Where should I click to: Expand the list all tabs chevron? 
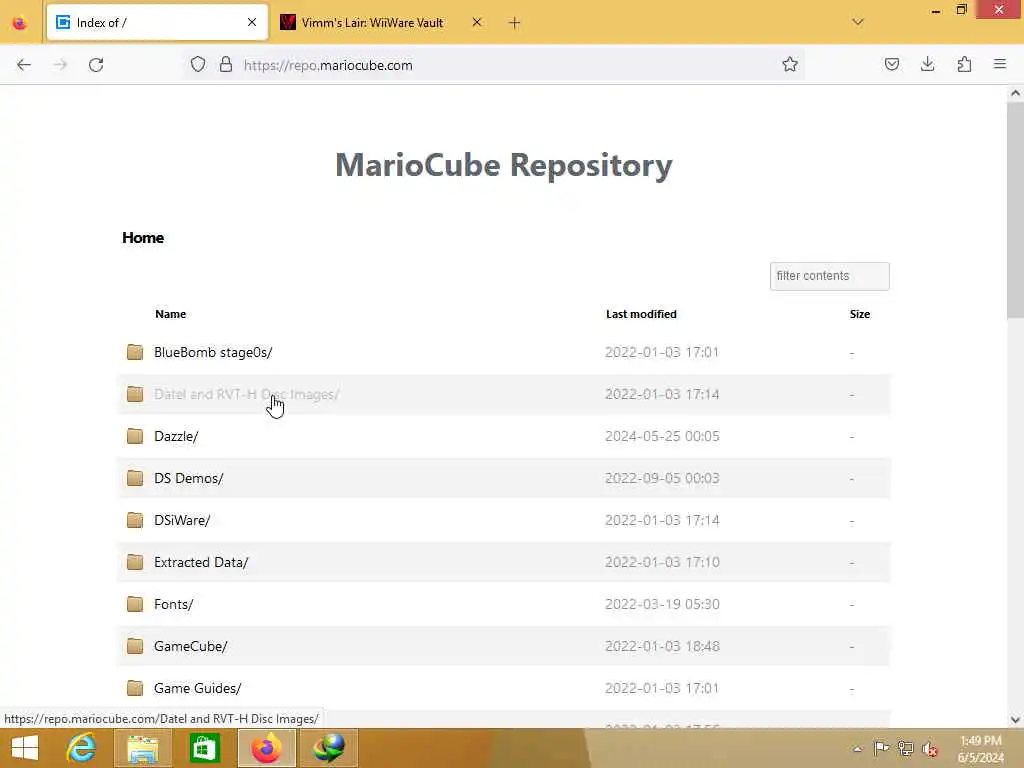(857, 22)
